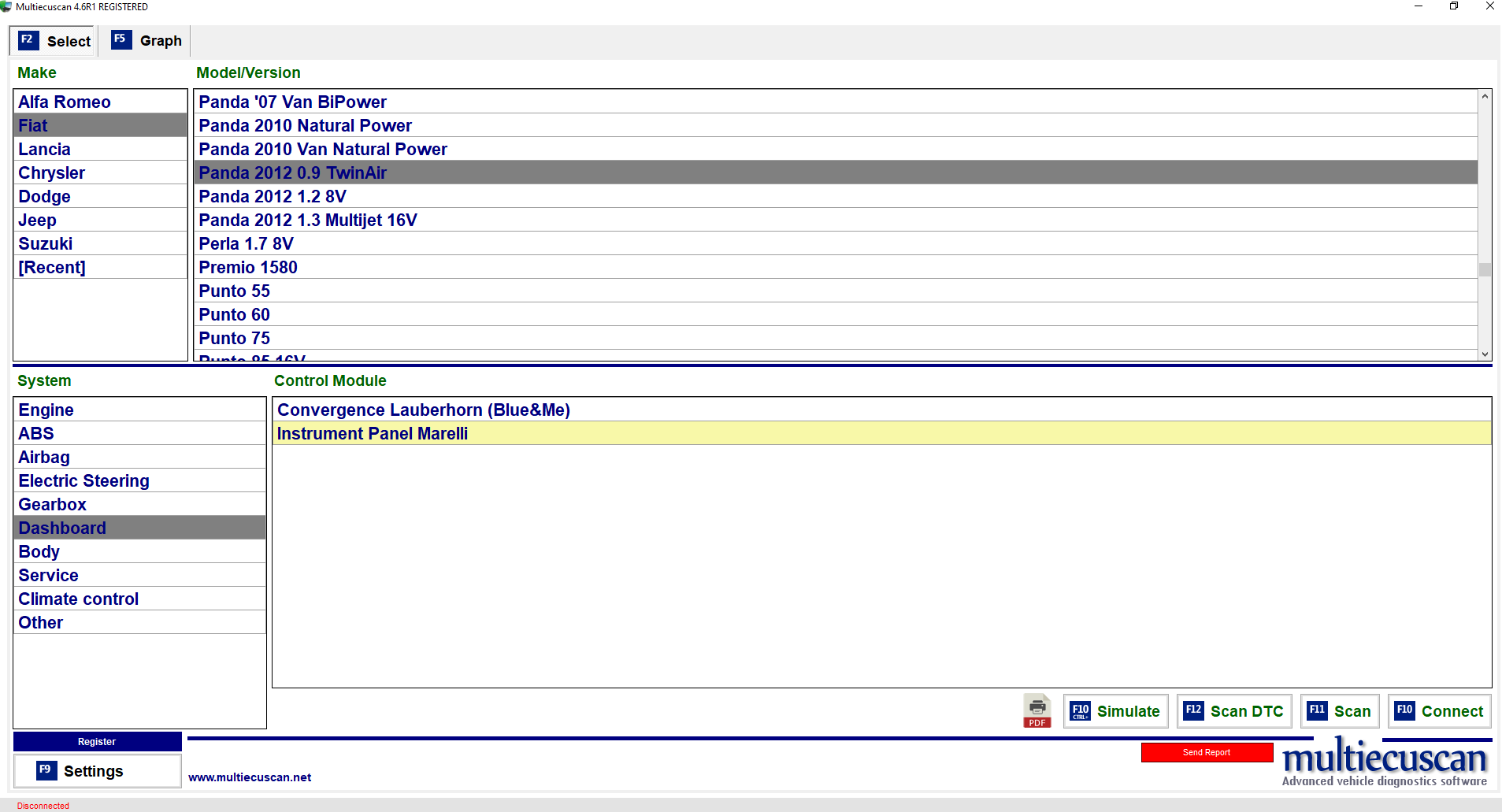Select Suzuki make
The height and width of the screenshot is (812, 1502).
click(100, 243)
